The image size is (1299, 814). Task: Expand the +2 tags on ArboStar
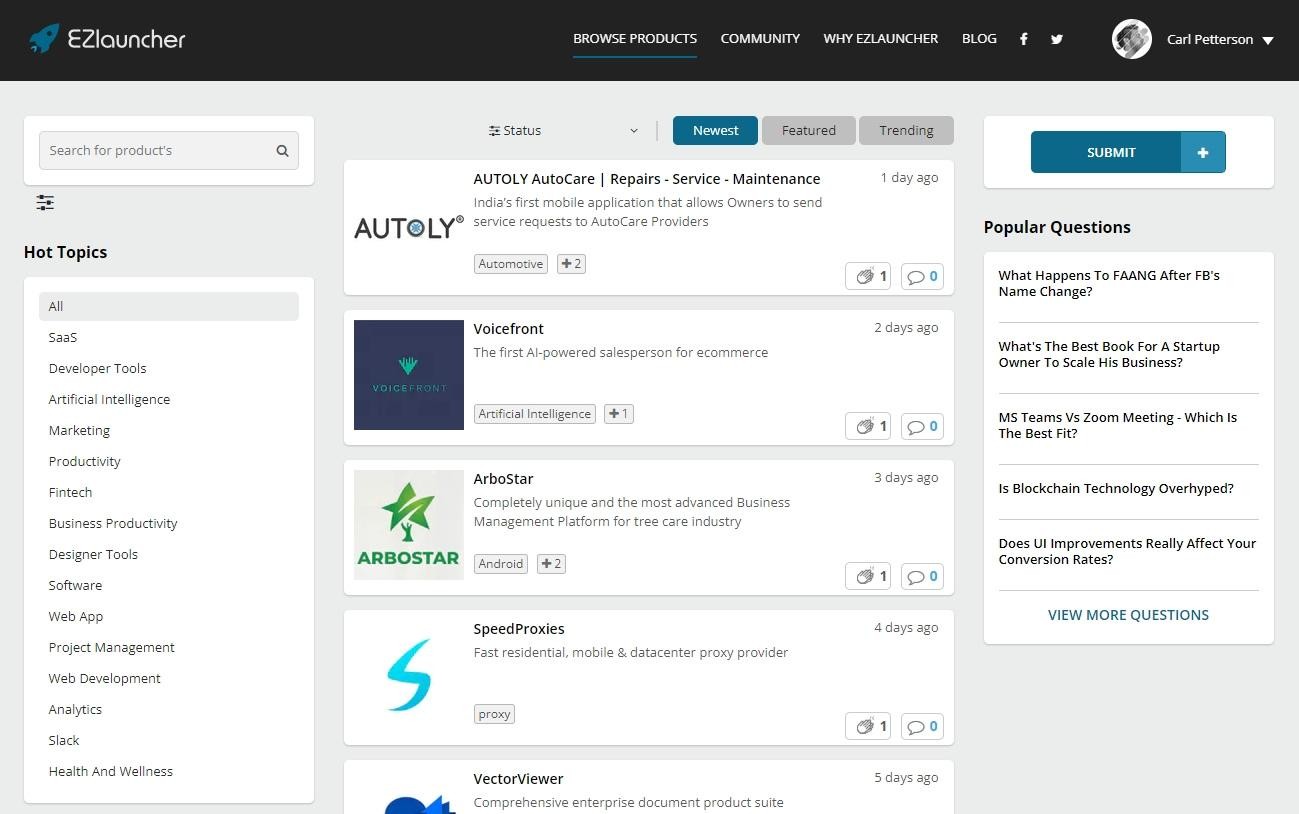pyautogui.click(x=551, y=564)
